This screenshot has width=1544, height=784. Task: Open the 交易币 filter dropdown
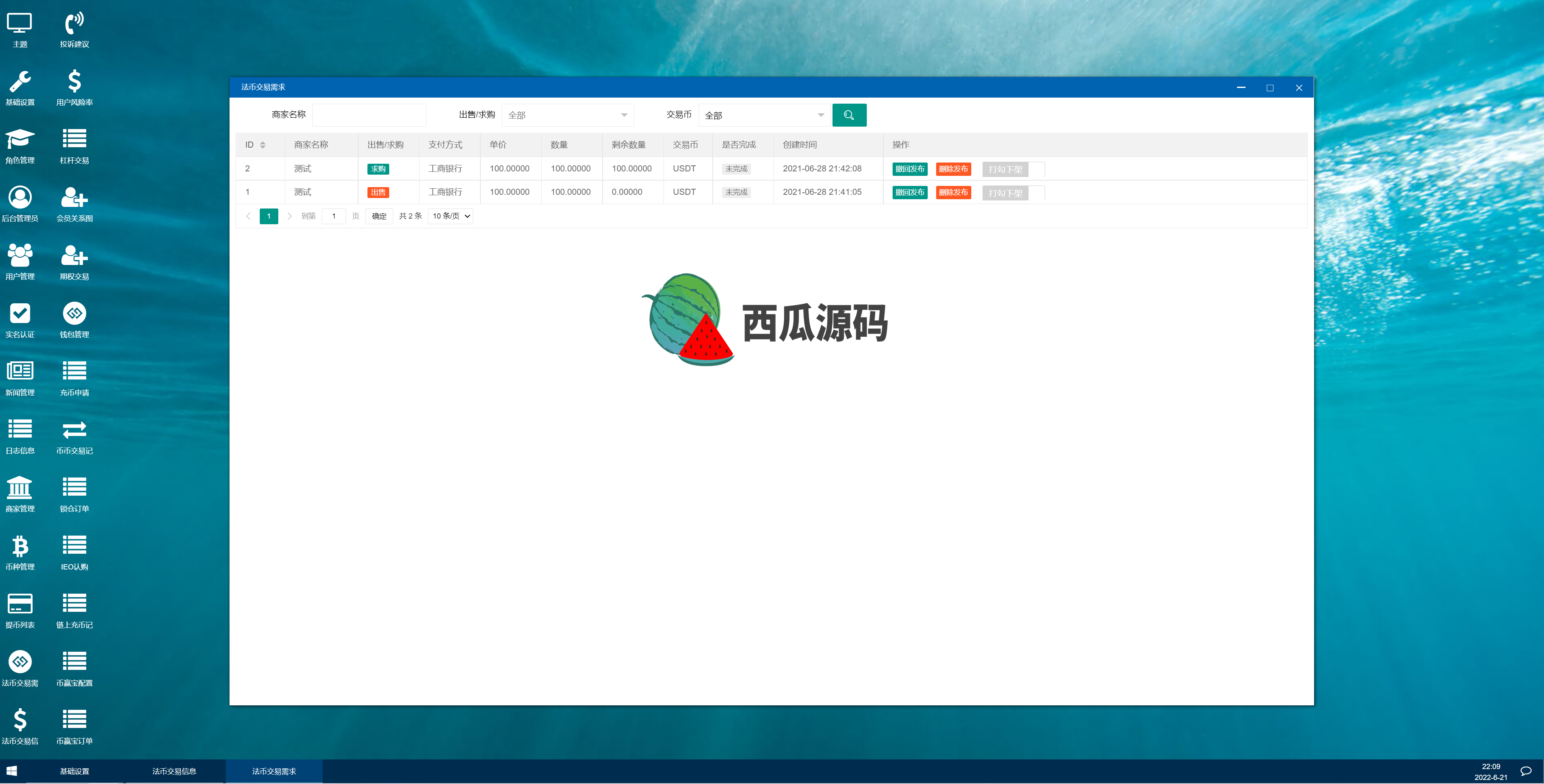pos(764,115)
